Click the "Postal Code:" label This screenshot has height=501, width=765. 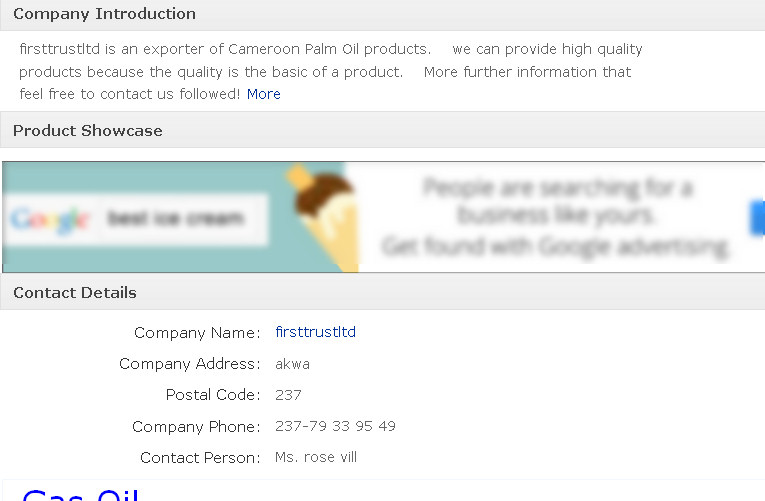(213, 395)
